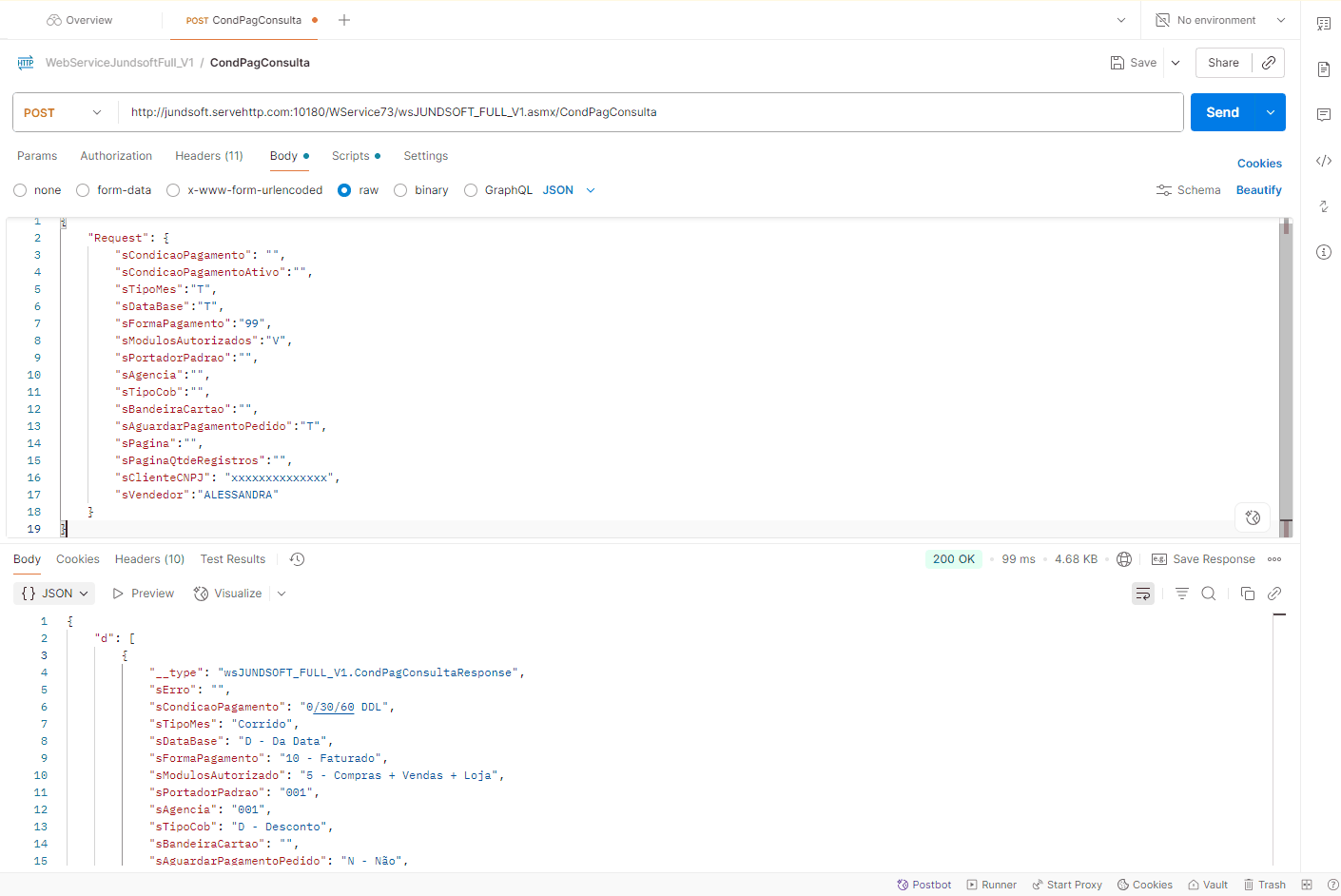Open the comments icon in right sidebar
Viewport: 1341px width, 896px height.
[x=1323, y=115]
